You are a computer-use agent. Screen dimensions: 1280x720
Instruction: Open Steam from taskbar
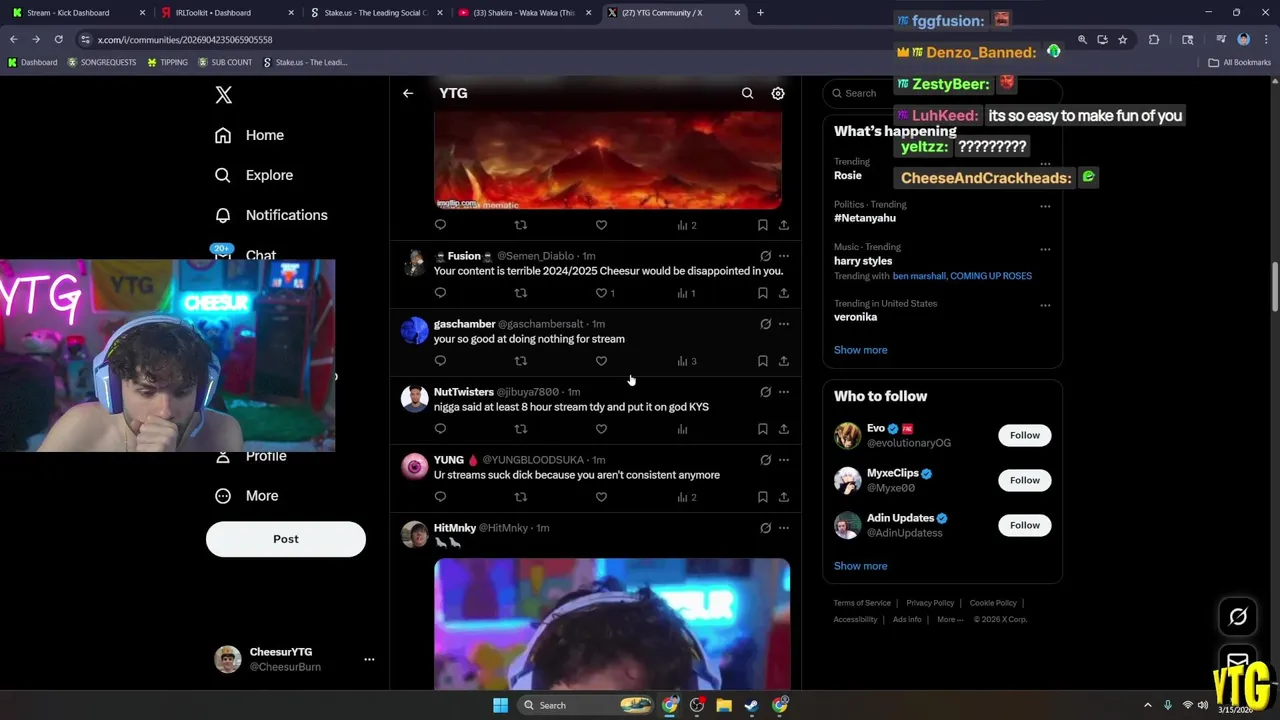(751, 705)
